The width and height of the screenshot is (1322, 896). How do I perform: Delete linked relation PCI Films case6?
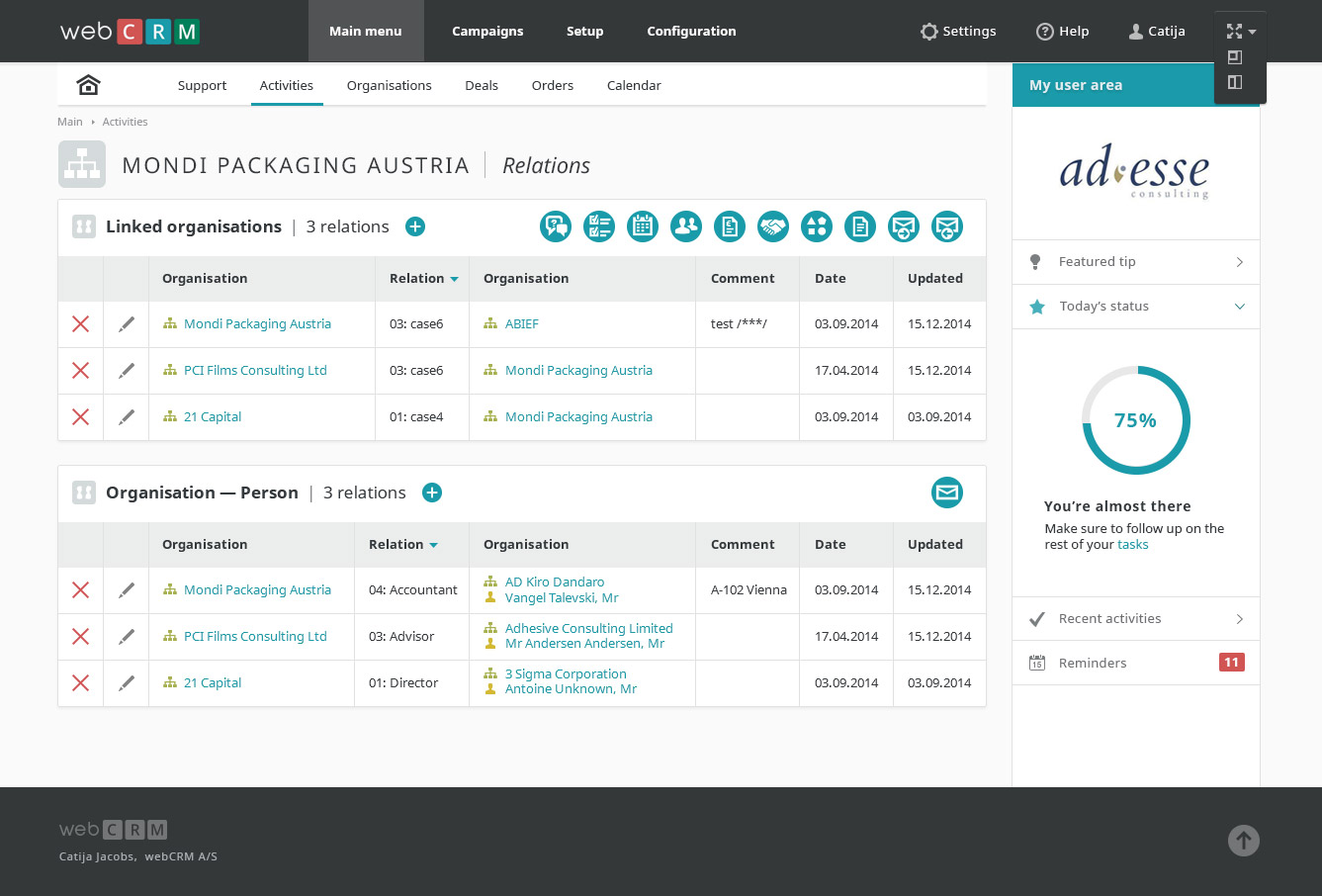[81, 370]
